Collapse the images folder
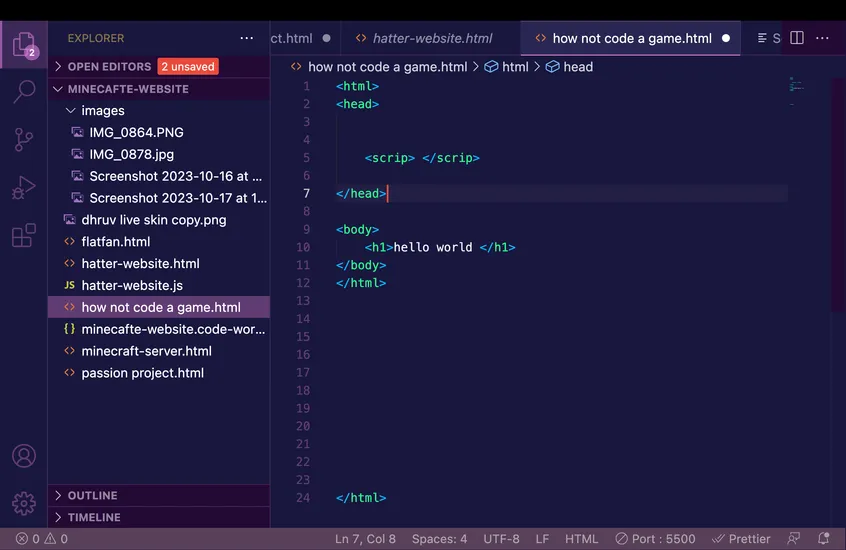Image resolution: width=846 pixels, height=550 pixels. tap(102, 111)
